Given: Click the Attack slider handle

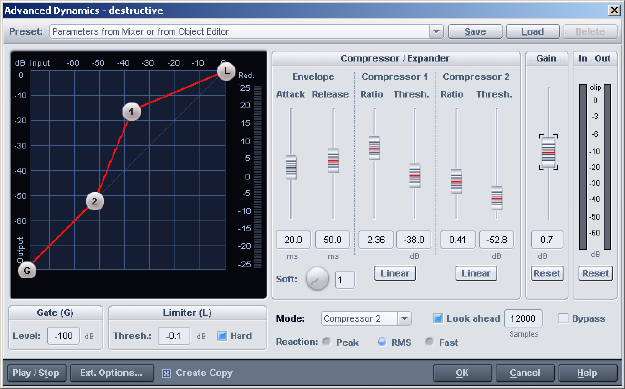Looking at the screenshot, I should (291, 167).
